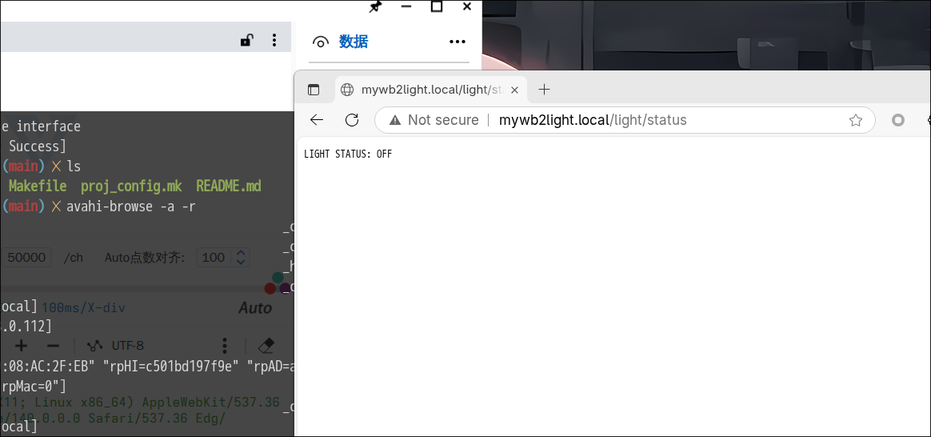
Task: Click proj_config.mk in the terminal listing
Action: click(131, 186)
